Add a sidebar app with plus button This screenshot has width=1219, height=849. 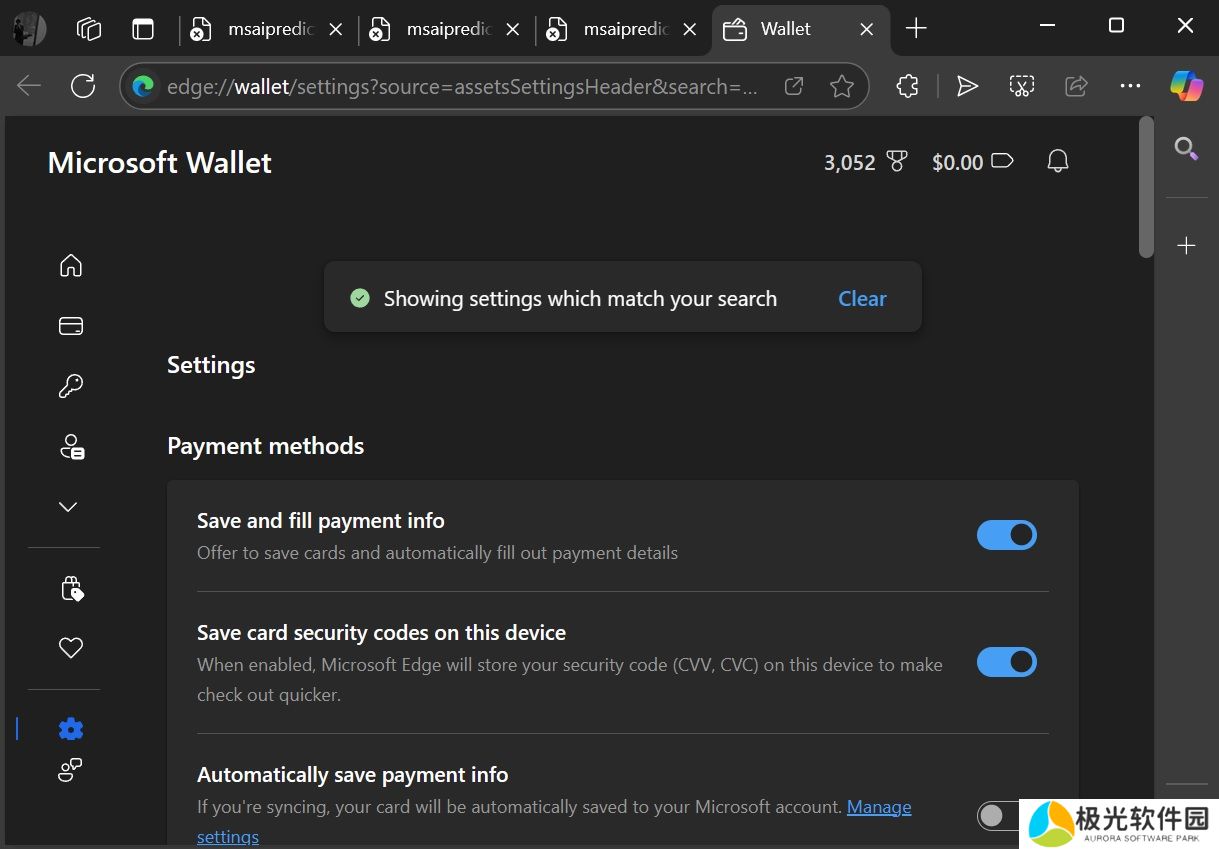tap(1186, 246)
